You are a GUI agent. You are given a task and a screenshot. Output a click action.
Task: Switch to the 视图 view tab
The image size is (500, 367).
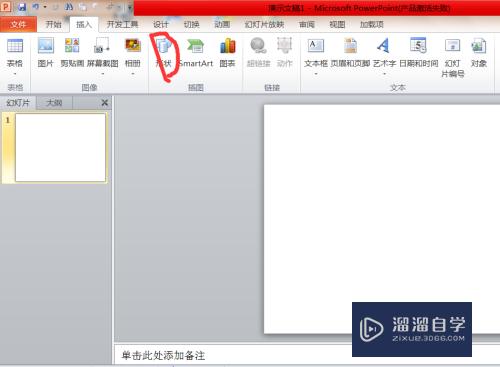[337, 24]
